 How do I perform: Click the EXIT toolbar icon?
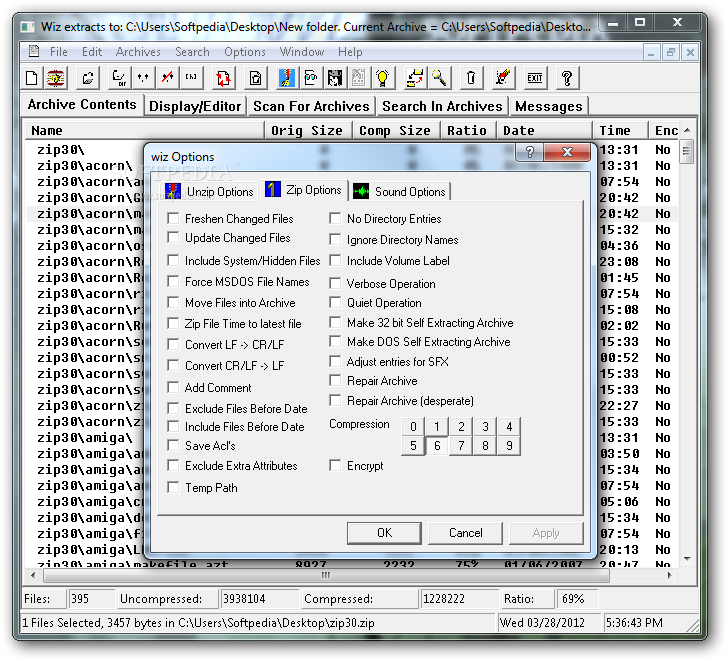[x=535, y=78]
